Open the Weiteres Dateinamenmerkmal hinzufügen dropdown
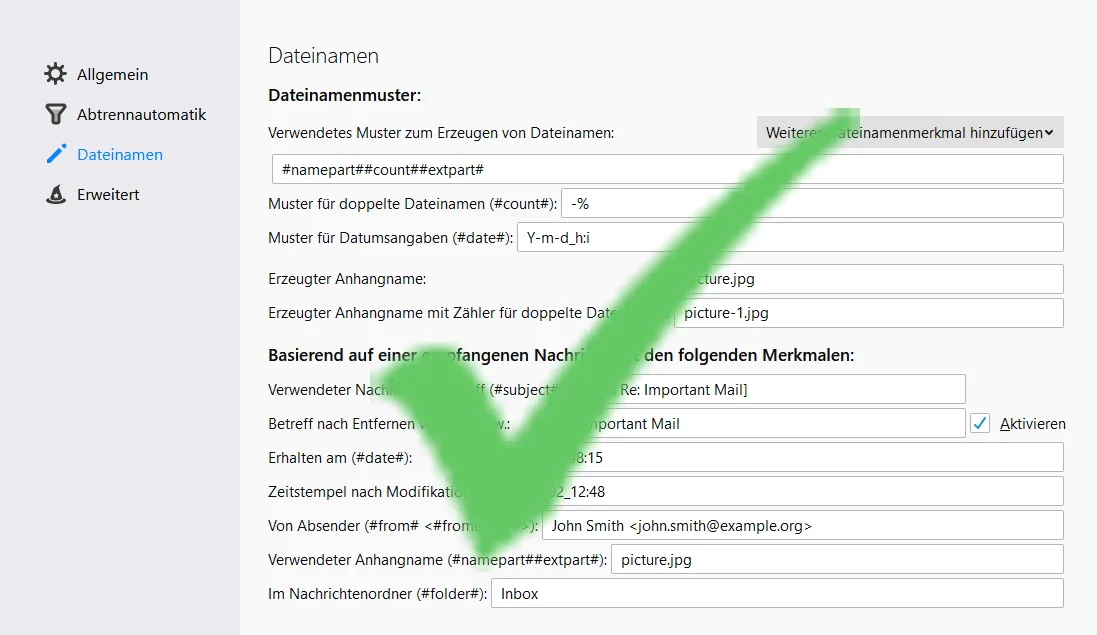The image size is (1097, 635). (x=910, y=132)
